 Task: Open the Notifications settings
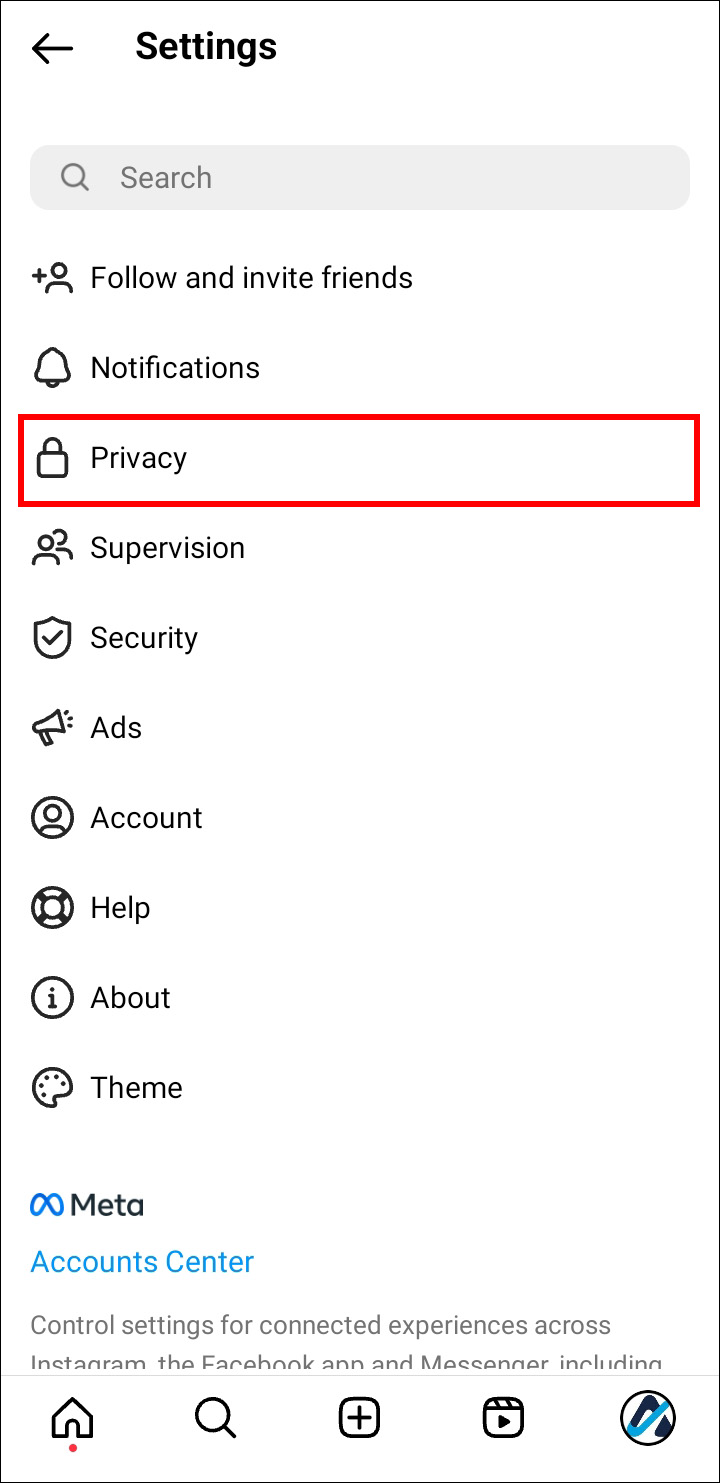[x=175, y=368]
